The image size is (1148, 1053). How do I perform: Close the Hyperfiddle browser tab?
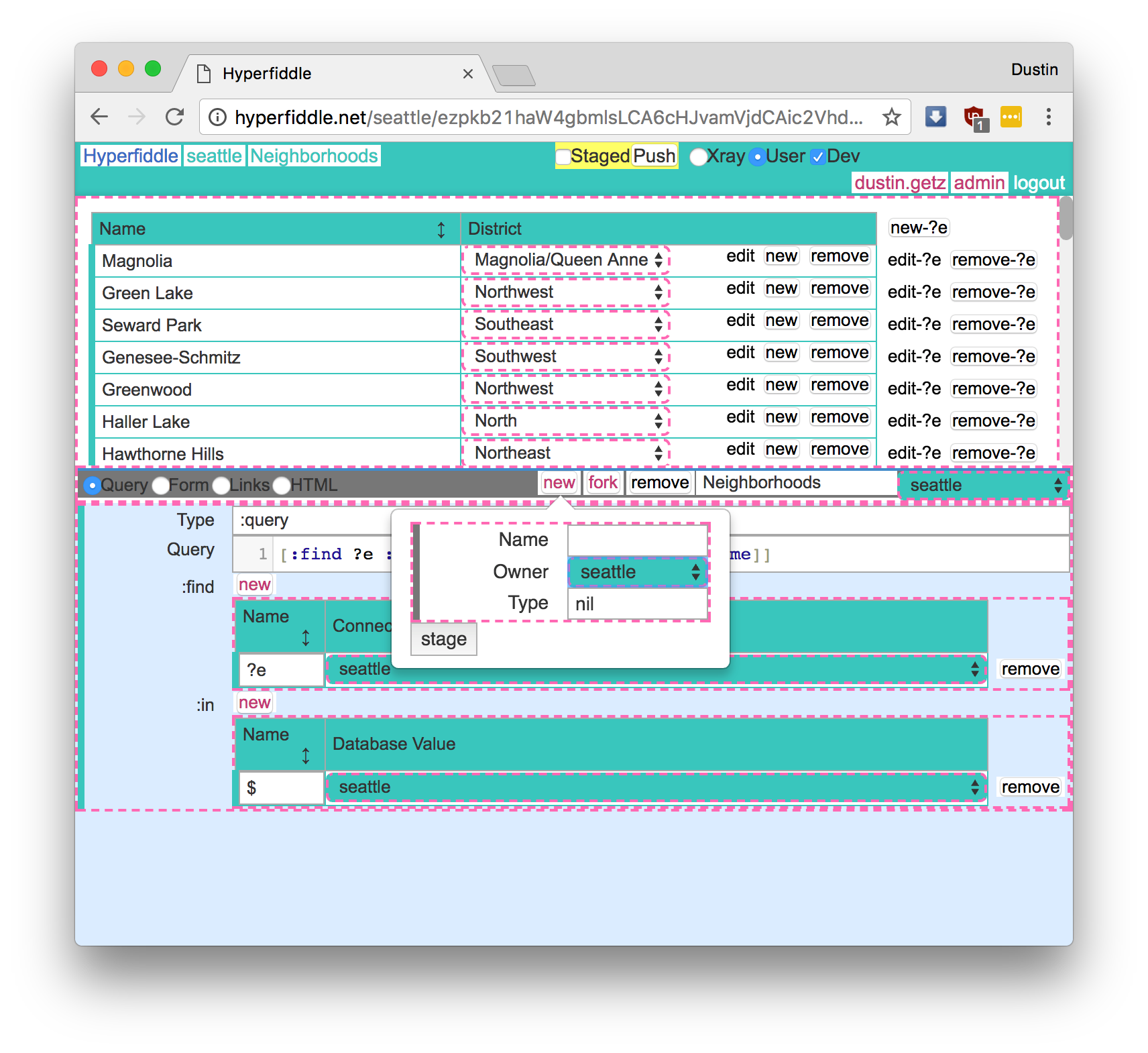click(468, 74)
